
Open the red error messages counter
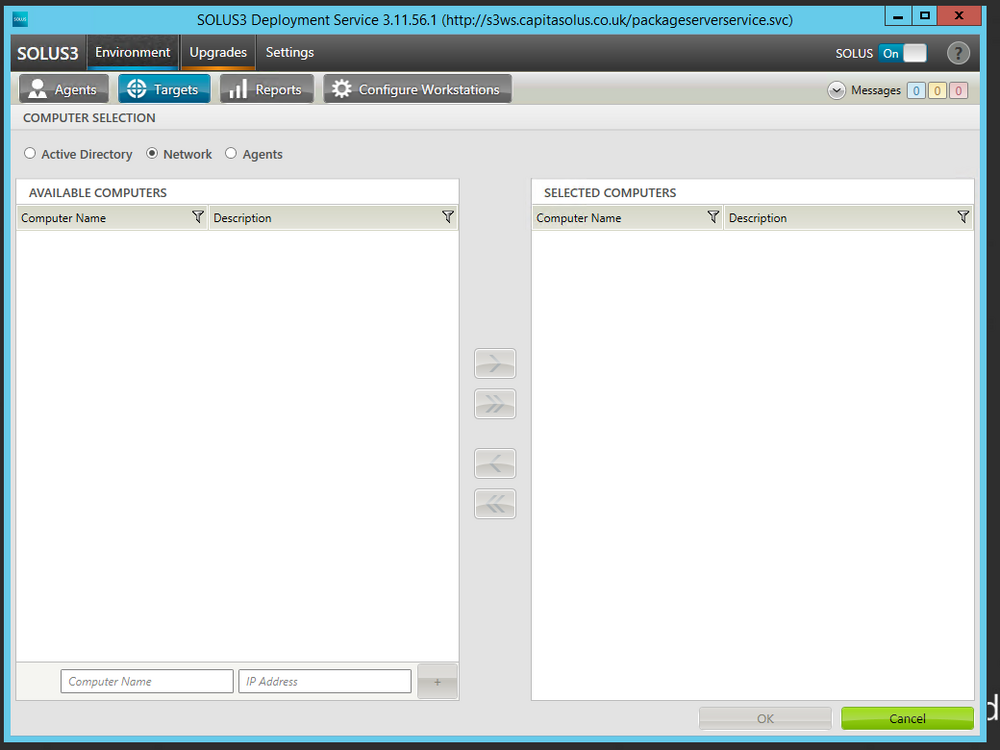pos(958,91)
